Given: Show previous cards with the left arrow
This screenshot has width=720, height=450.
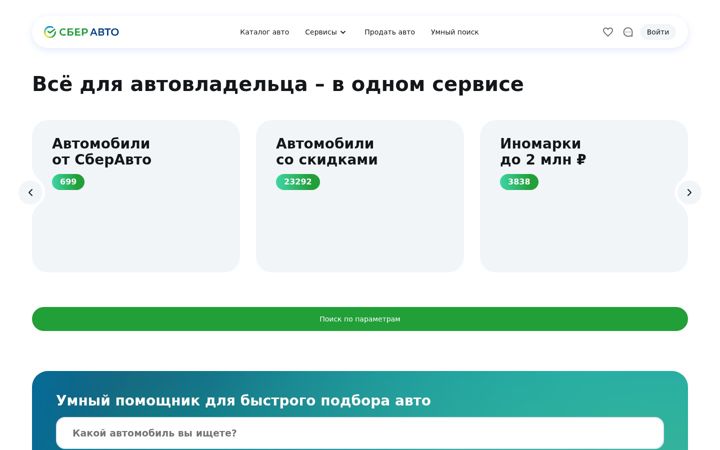Looking at the screenshot, I should tap(31, 192).
